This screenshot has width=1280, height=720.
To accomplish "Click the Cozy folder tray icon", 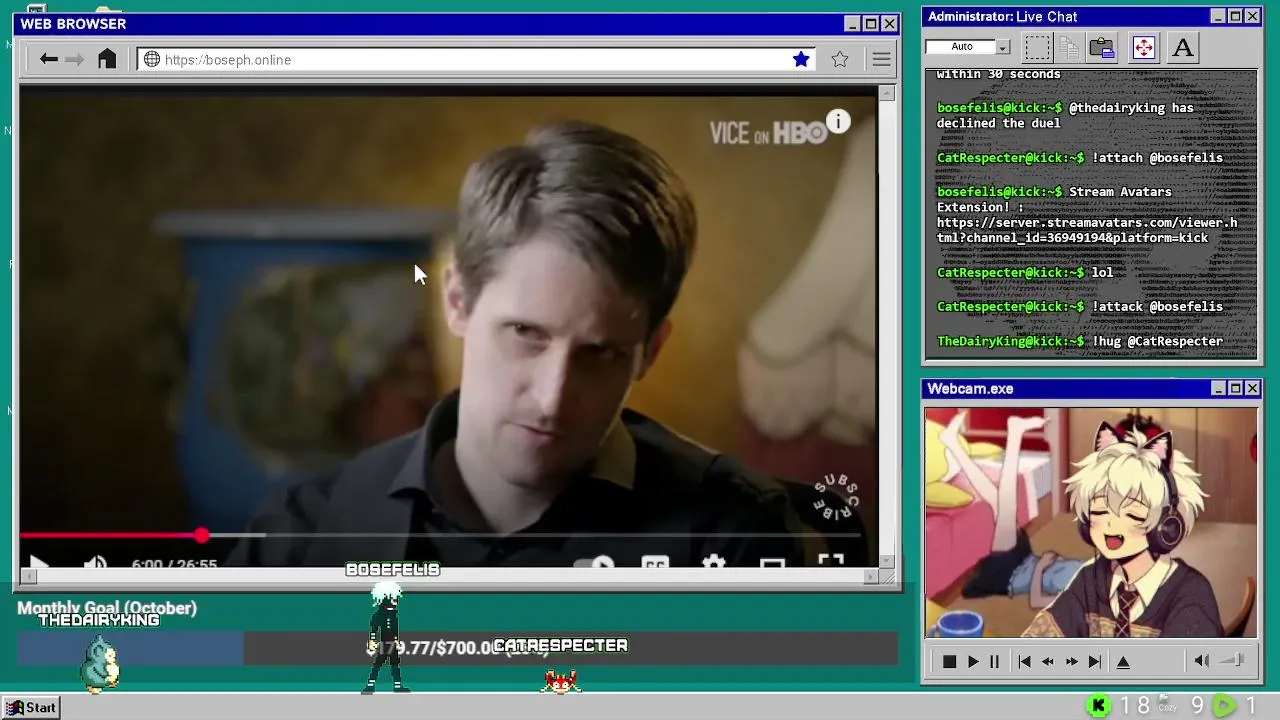I will [x=1167, y=705].
